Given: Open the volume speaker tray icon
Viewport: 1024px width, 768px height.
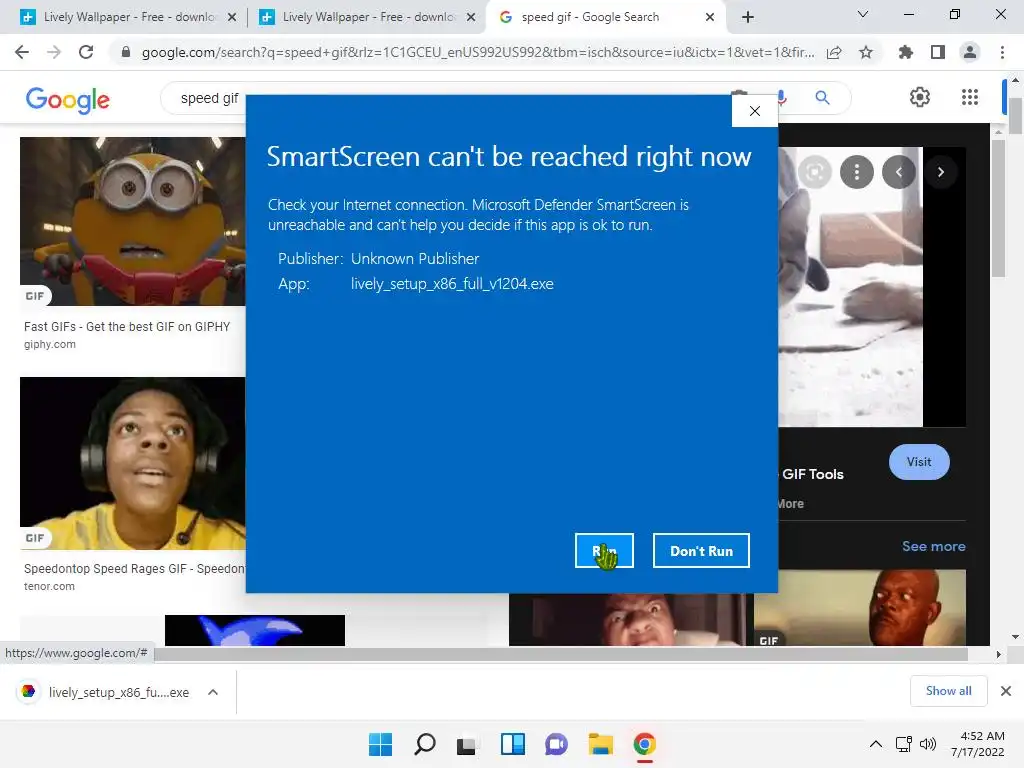Looking at the screenshot, I should click(x=927, y=744).
